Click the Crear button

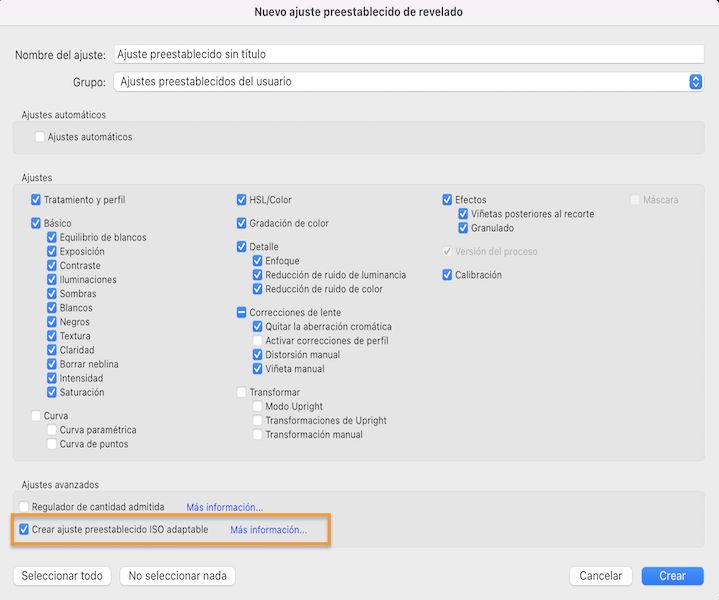coord(672,576)
